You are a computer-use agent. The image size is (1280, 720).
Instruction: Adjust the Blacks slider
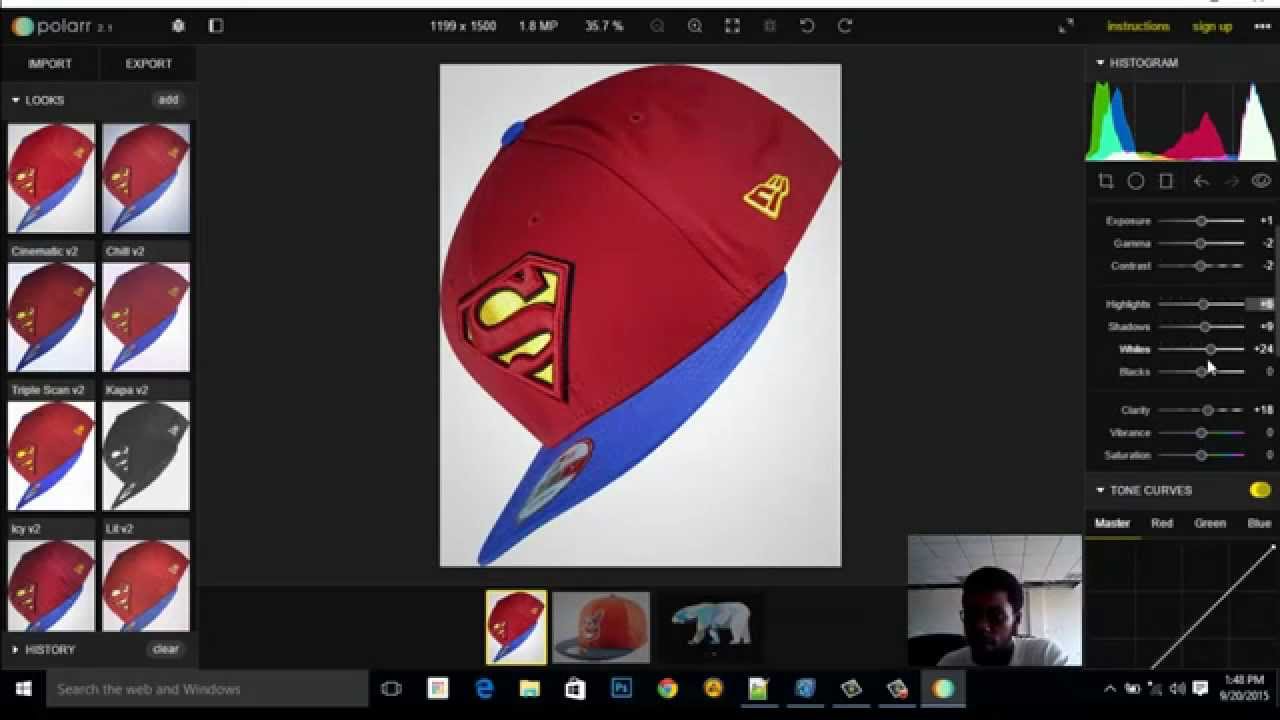pos(1201,372)
